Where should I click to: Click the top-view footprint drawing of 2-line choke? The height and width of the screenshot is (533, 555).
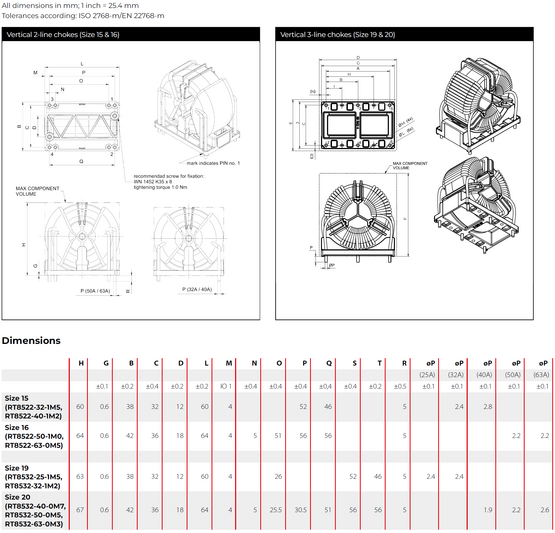[81, 127]
